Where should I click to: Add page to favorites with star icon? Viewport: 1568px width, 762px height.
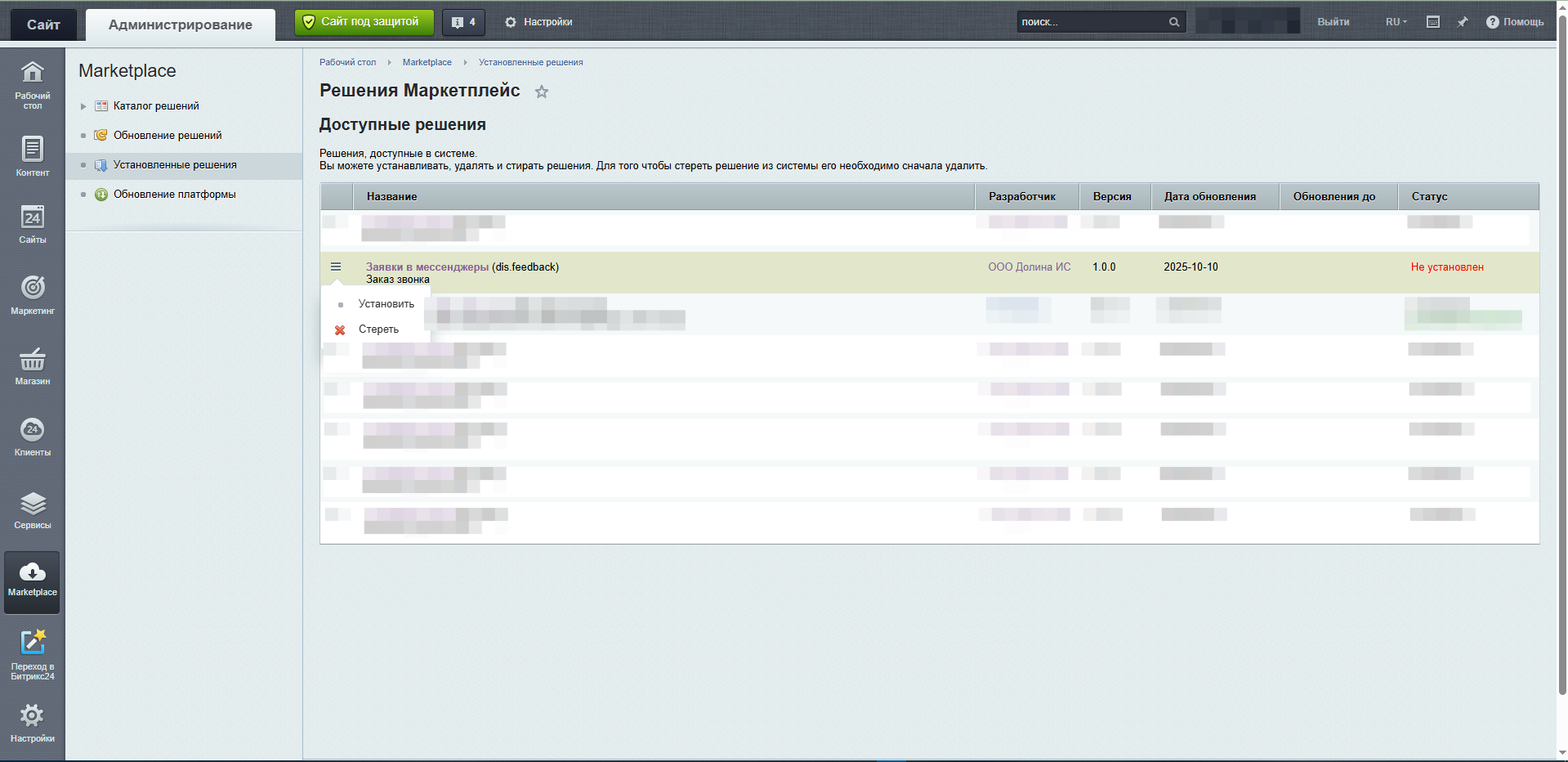pos(542,92)
